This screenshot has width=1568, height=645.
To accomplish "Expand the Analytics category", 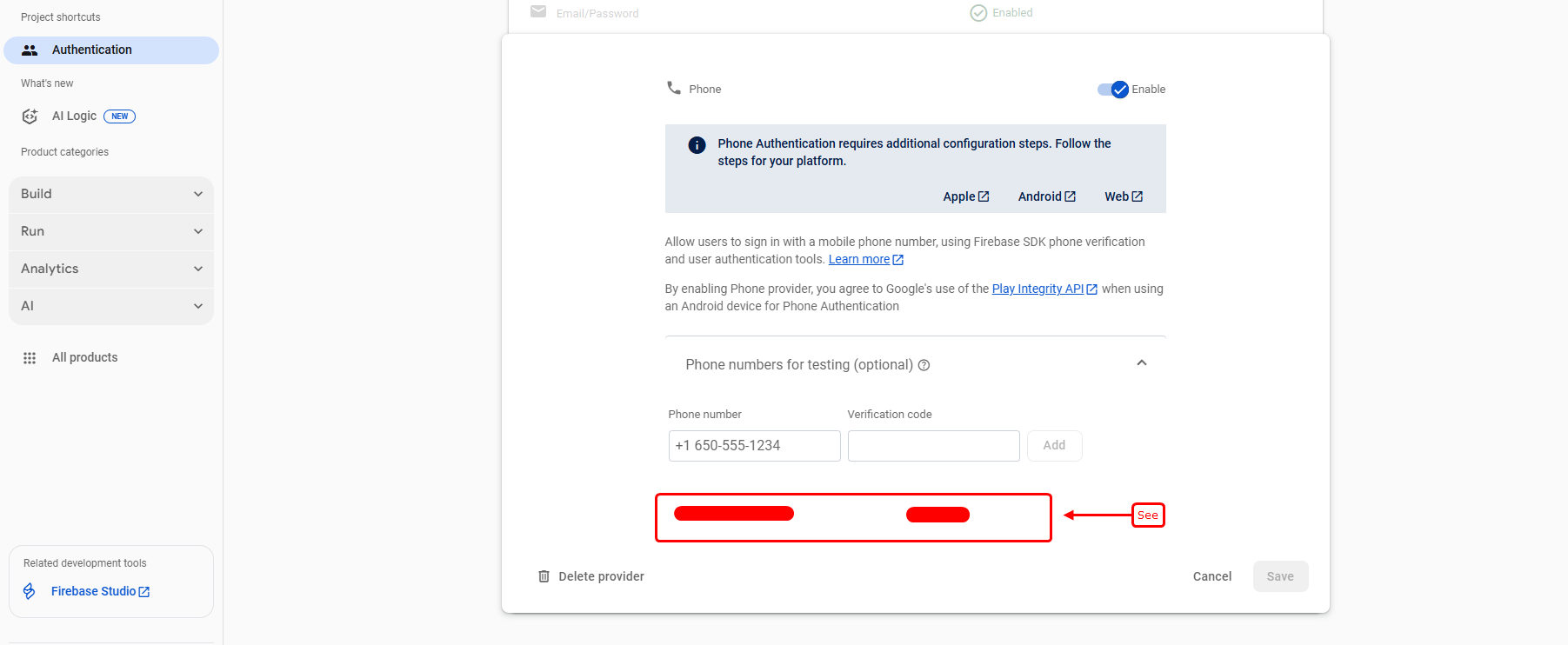I will pyautogui.click(x=111, y=269).
